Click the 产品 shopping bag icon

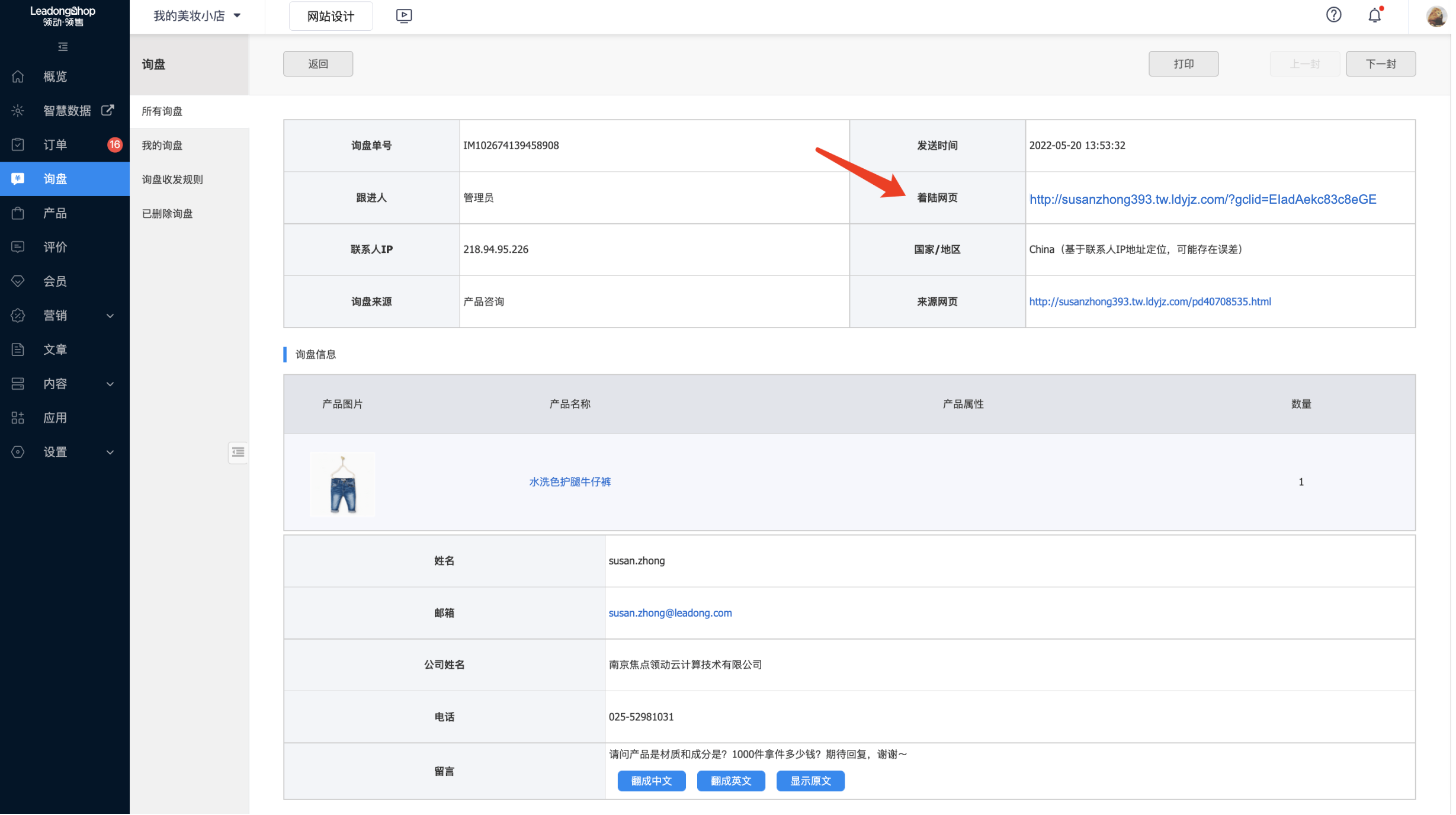coord(18,213)
